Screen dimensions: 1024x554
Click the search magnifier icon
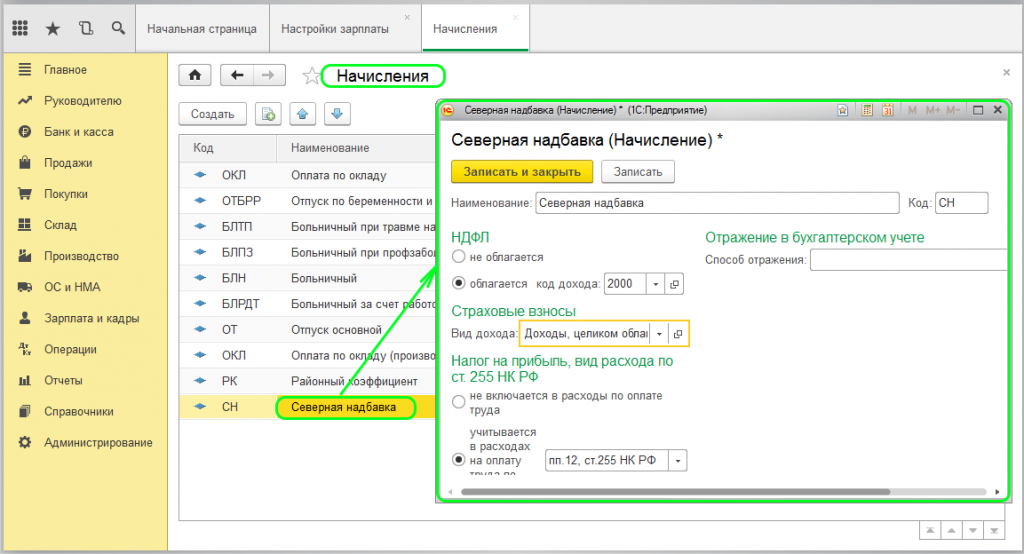click(119, 29)
